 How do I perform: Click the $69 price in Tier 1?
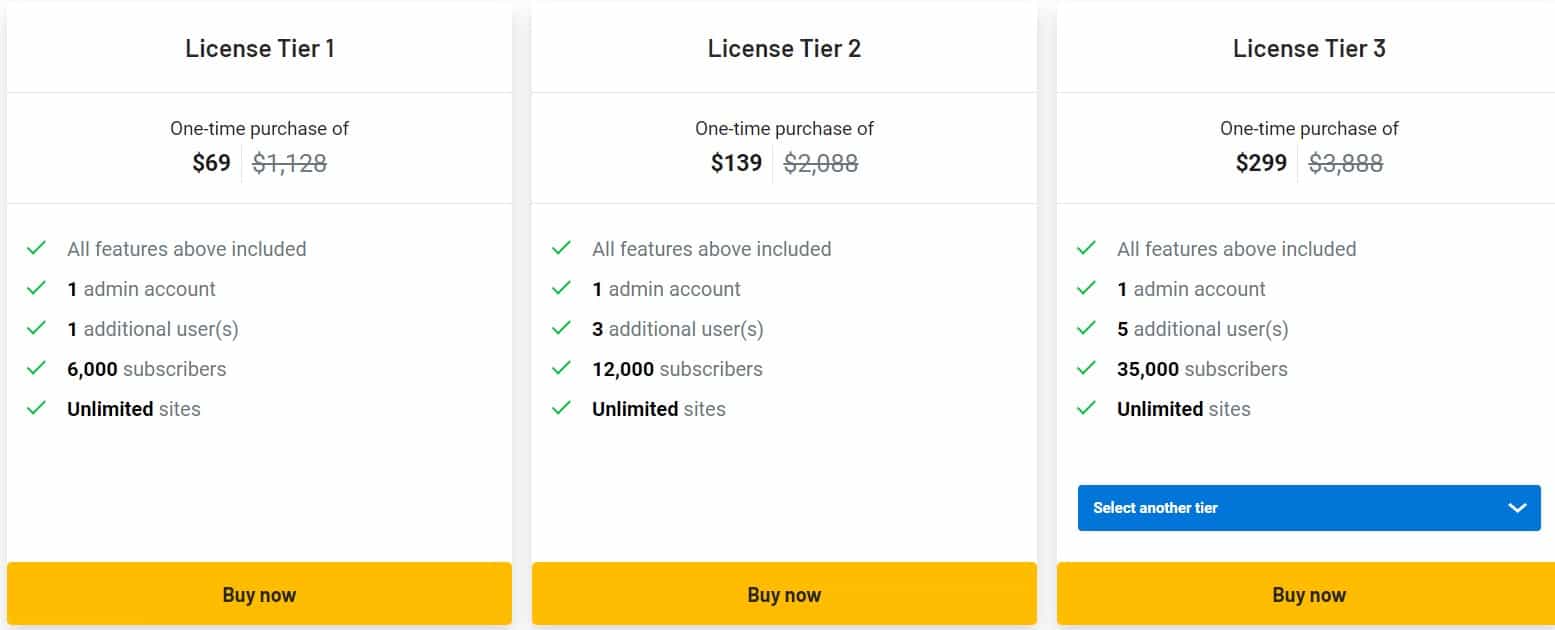point(211,162)
